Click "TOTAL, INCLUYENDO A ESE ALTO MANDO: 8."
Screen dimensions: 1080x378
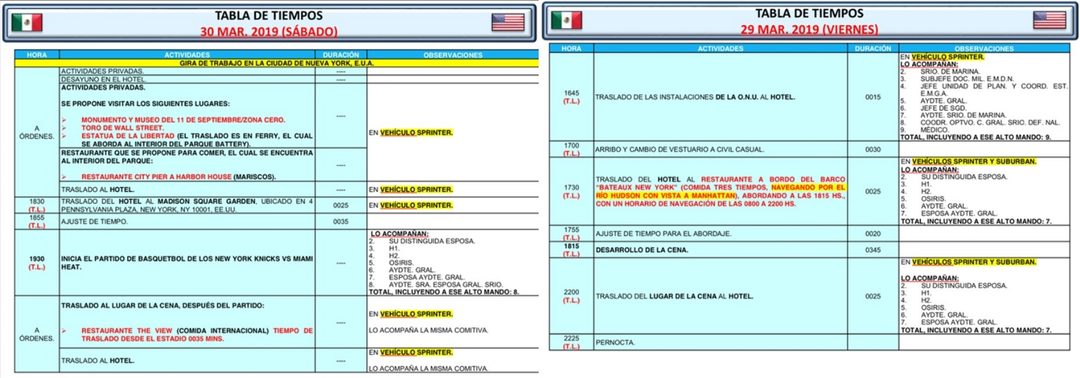444,291
